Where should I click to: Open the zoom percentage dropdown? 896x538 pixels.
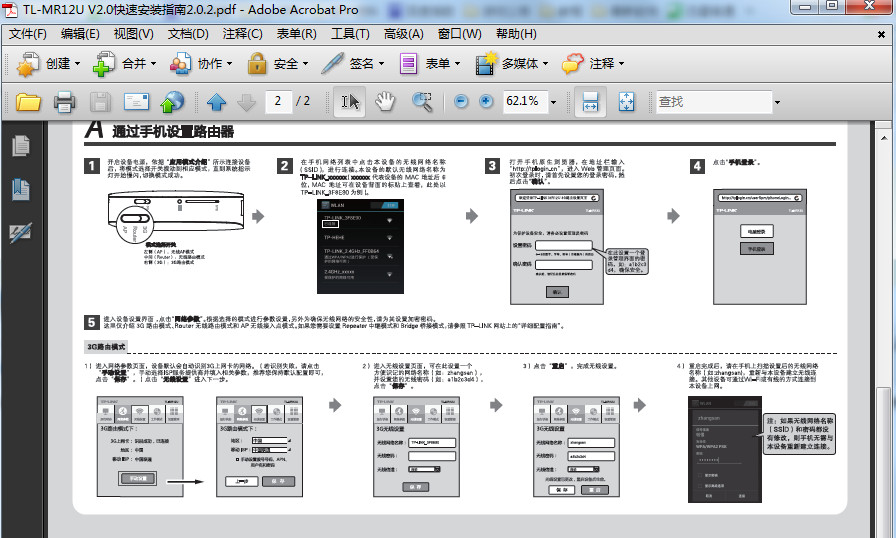[553, 102]
